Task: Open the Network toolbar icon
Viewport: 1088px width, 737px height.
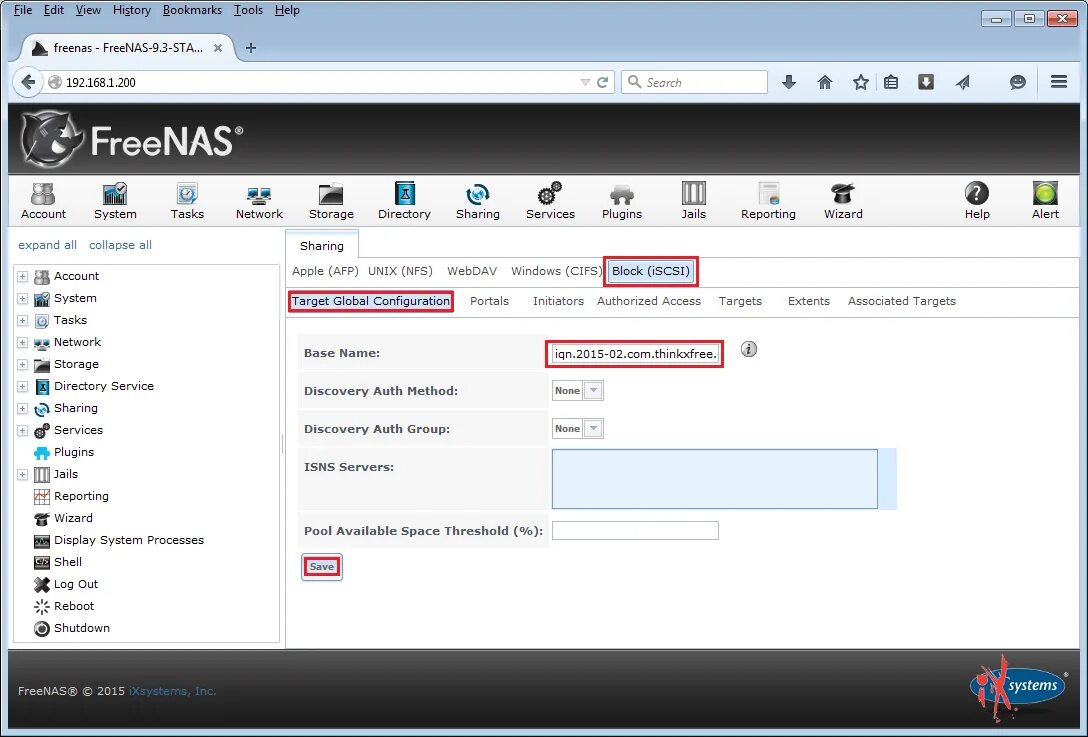Action: [x=259, y=201]
